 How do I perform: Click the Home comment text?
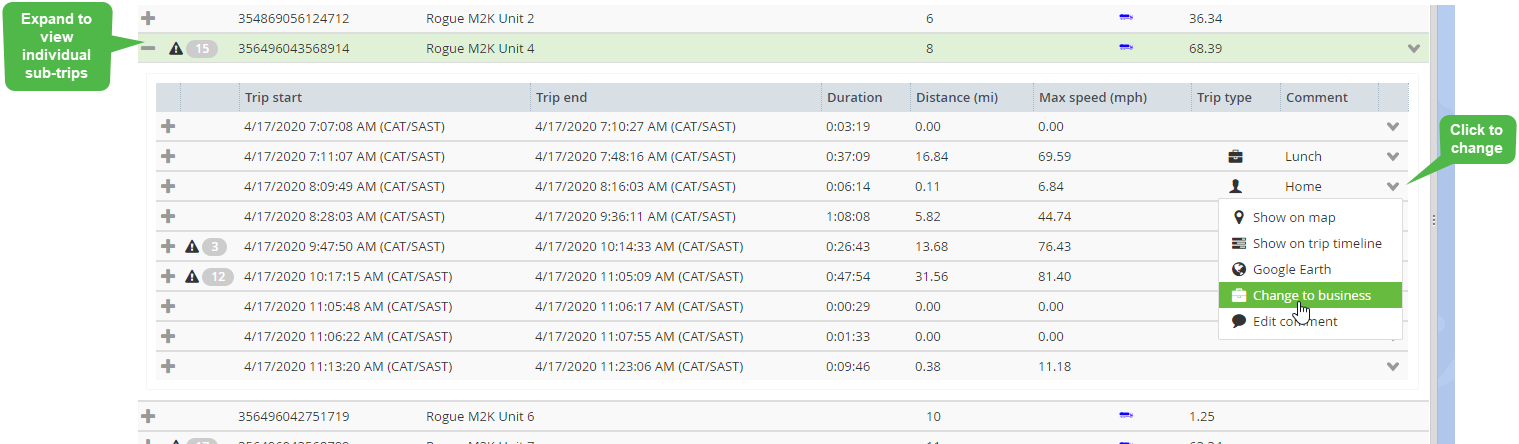click(x=1303, y=186)
